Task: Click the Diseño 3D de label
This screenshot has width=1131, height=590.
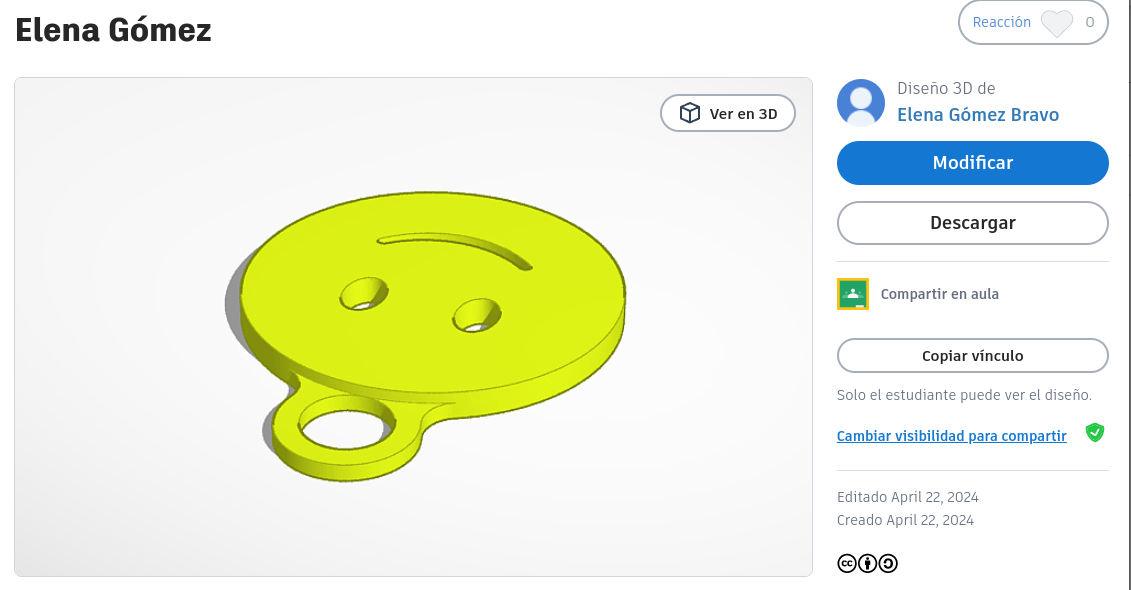Action: click(x=945, y=89)
